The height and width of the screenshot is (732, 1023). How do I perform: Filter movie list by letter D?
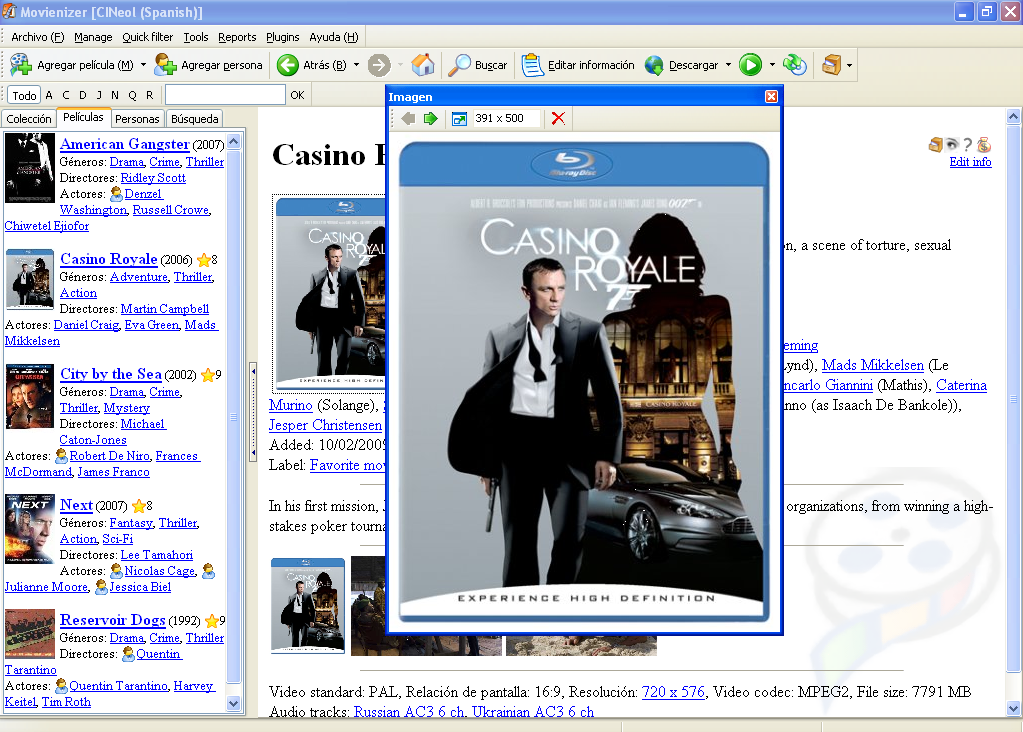pyautogui.click(x=82, y=95)
